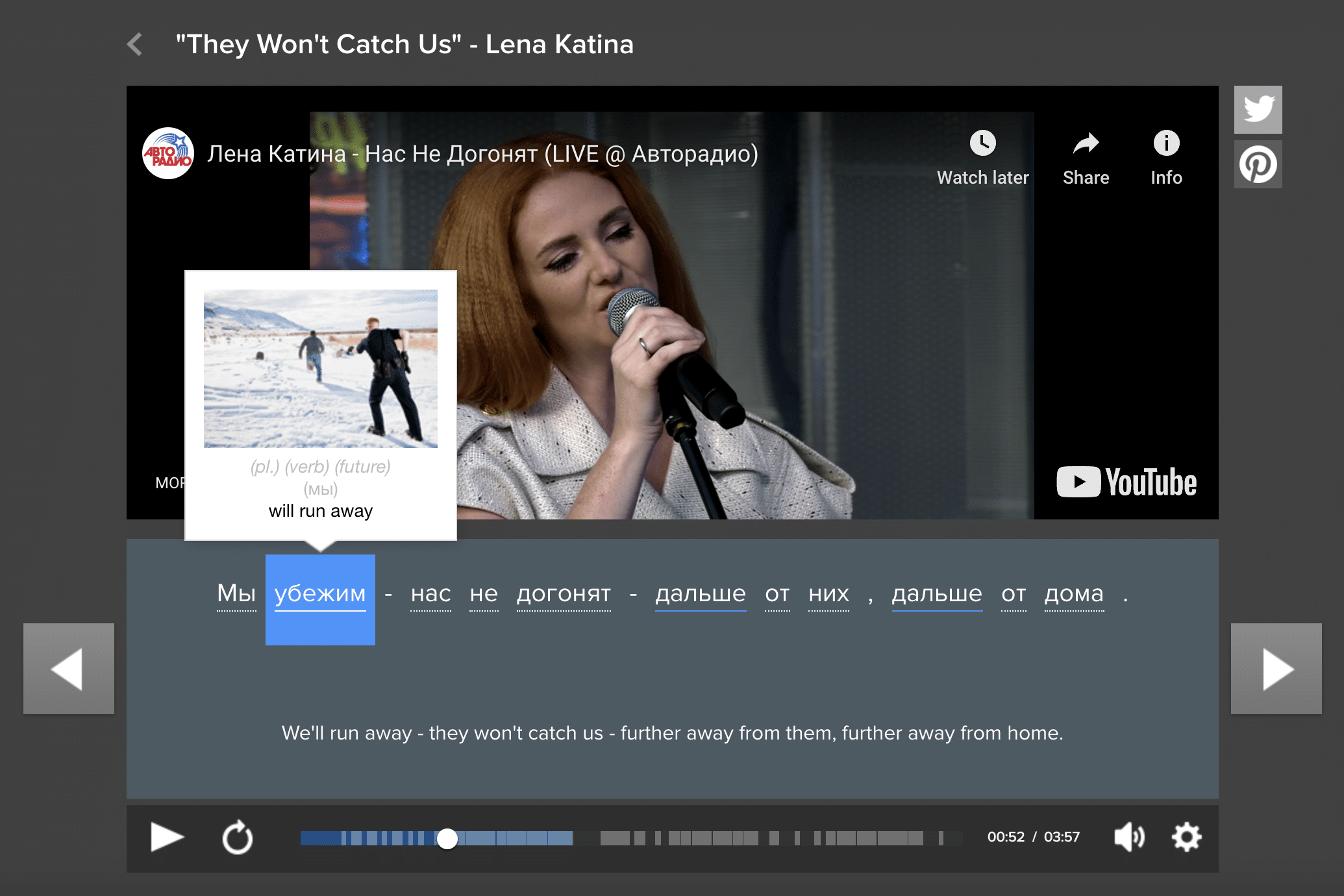Mute audio with the speaker icon

tap(1129, 837)
